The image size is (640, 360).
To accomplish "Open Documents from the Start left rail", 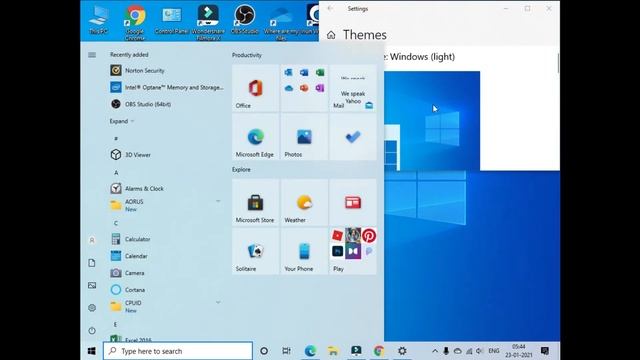I will coord(92,263).
